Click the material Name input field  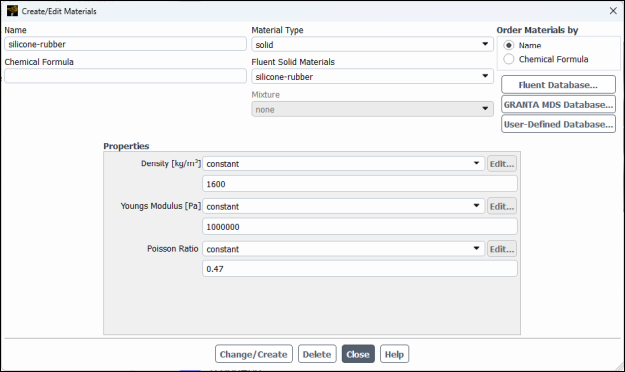point(126,44)
